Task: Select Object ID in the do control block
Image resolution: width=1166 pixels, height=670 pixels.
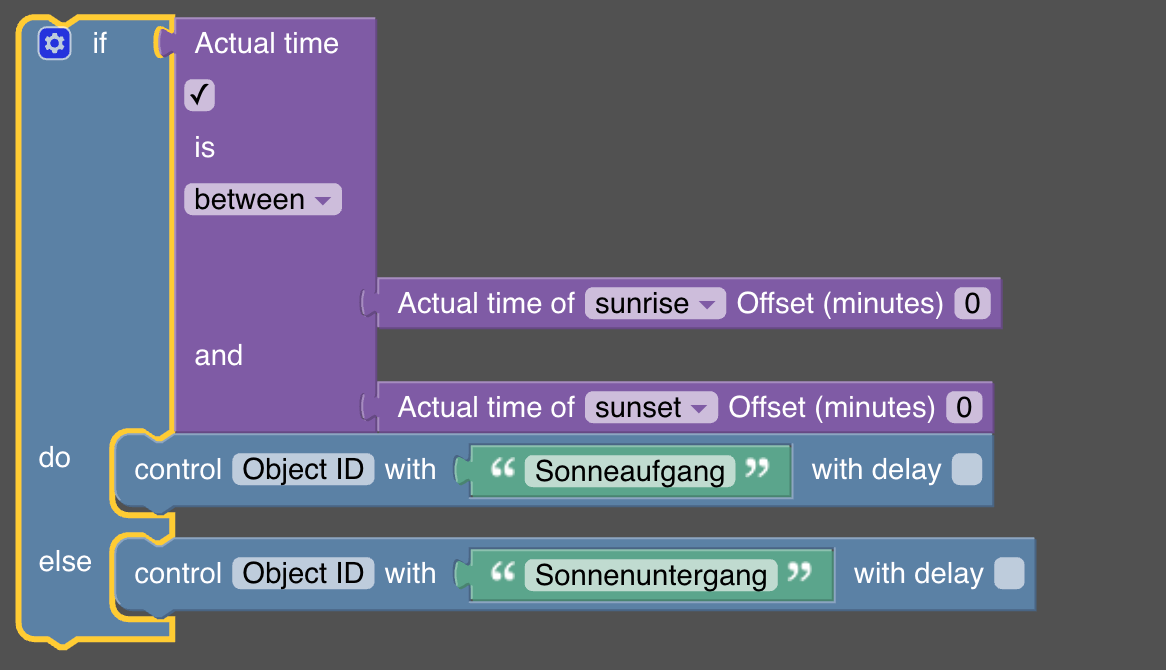Action: pyautogui.click(x=303, y=469)
